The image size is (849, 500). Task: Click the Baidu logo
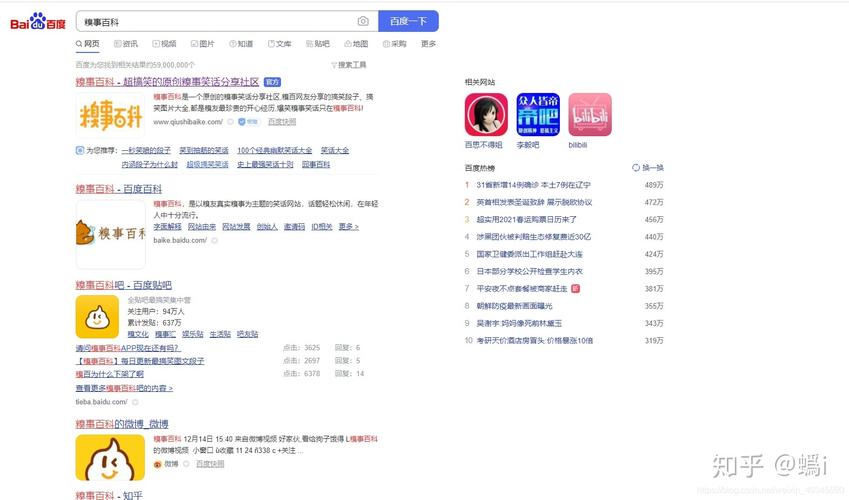[38, 22]
